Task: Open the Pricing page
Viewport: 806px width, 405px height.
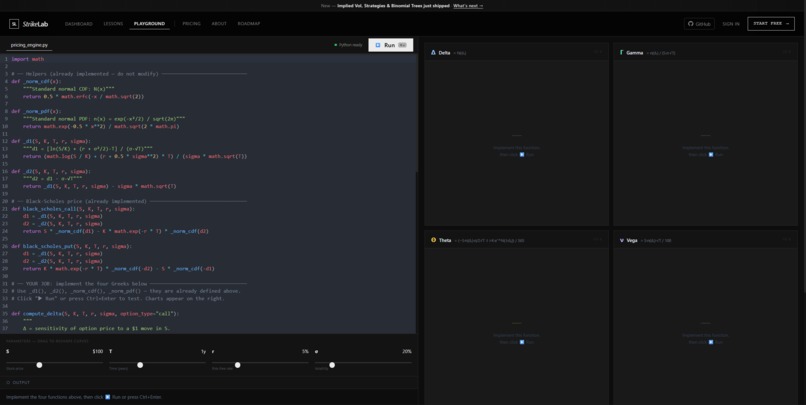Action: [191, 24]
